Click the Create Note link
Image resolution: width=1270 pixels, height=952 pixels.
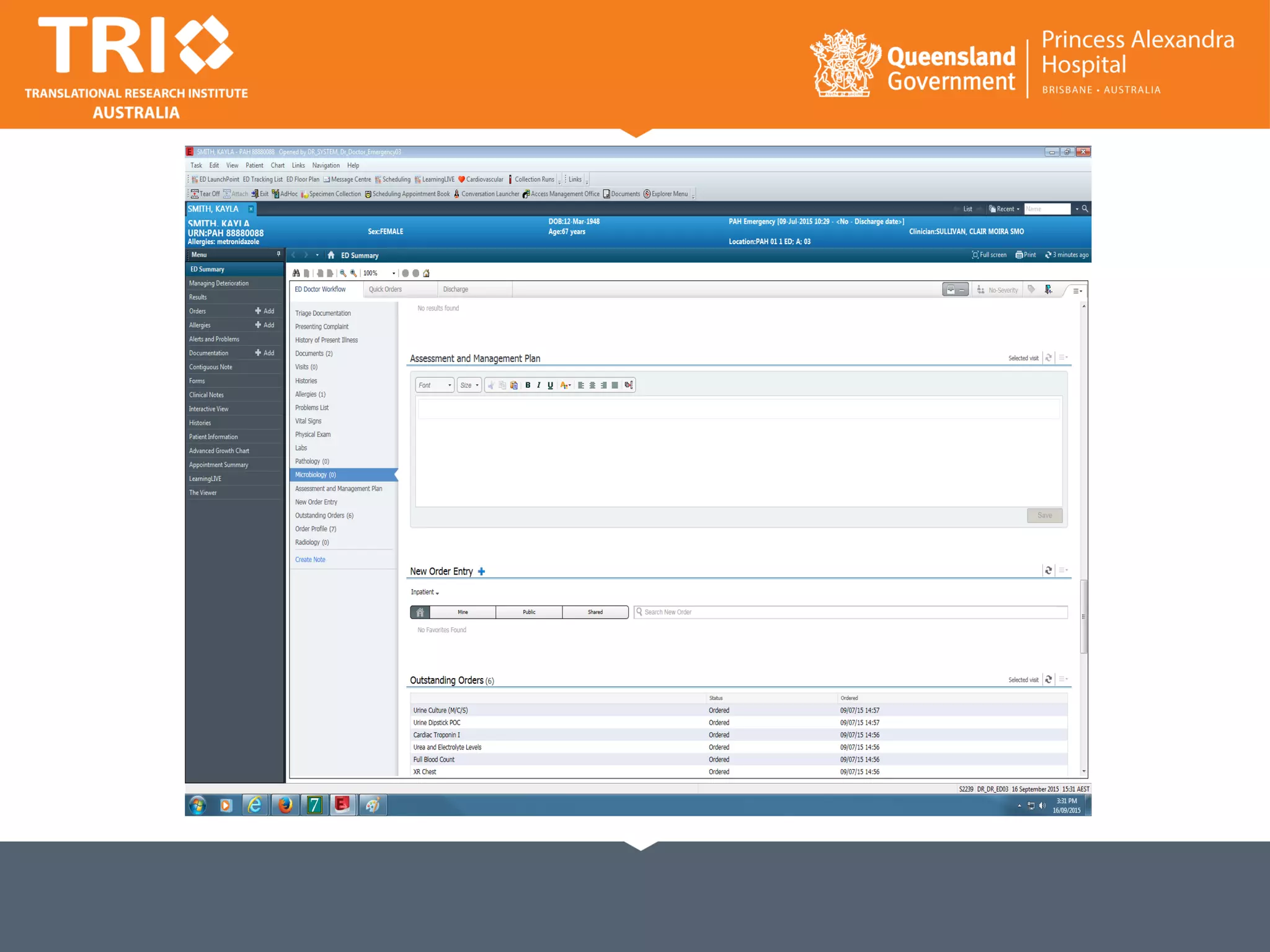pyautogui.click(x=310, y=560)
